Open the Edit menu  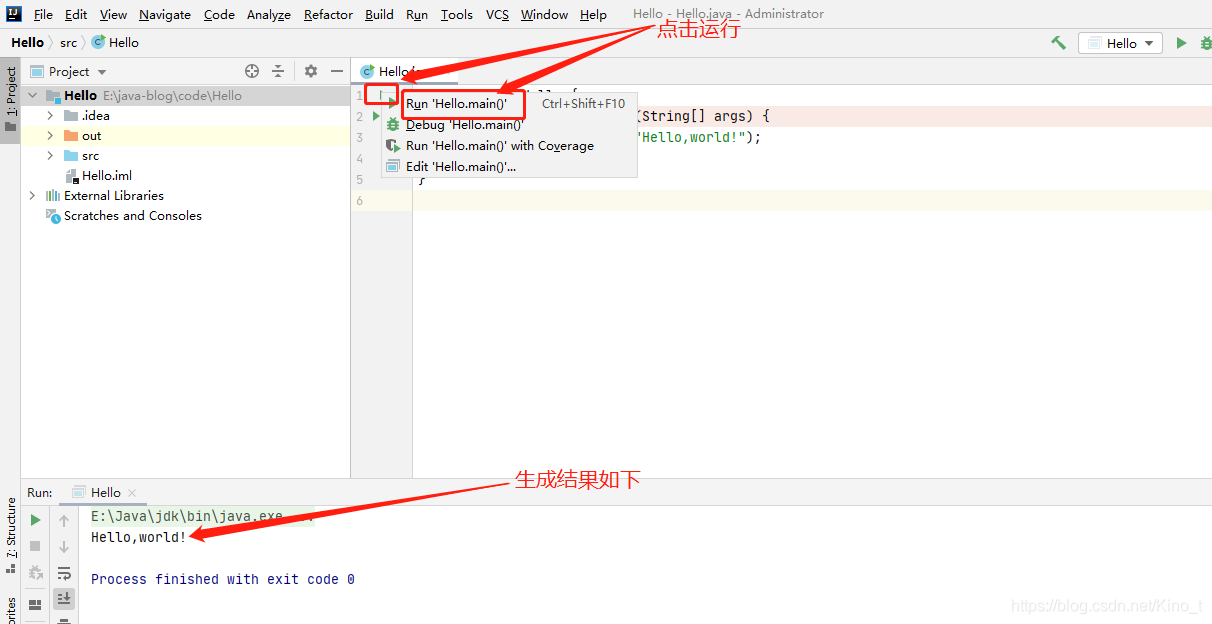(76, 15)
